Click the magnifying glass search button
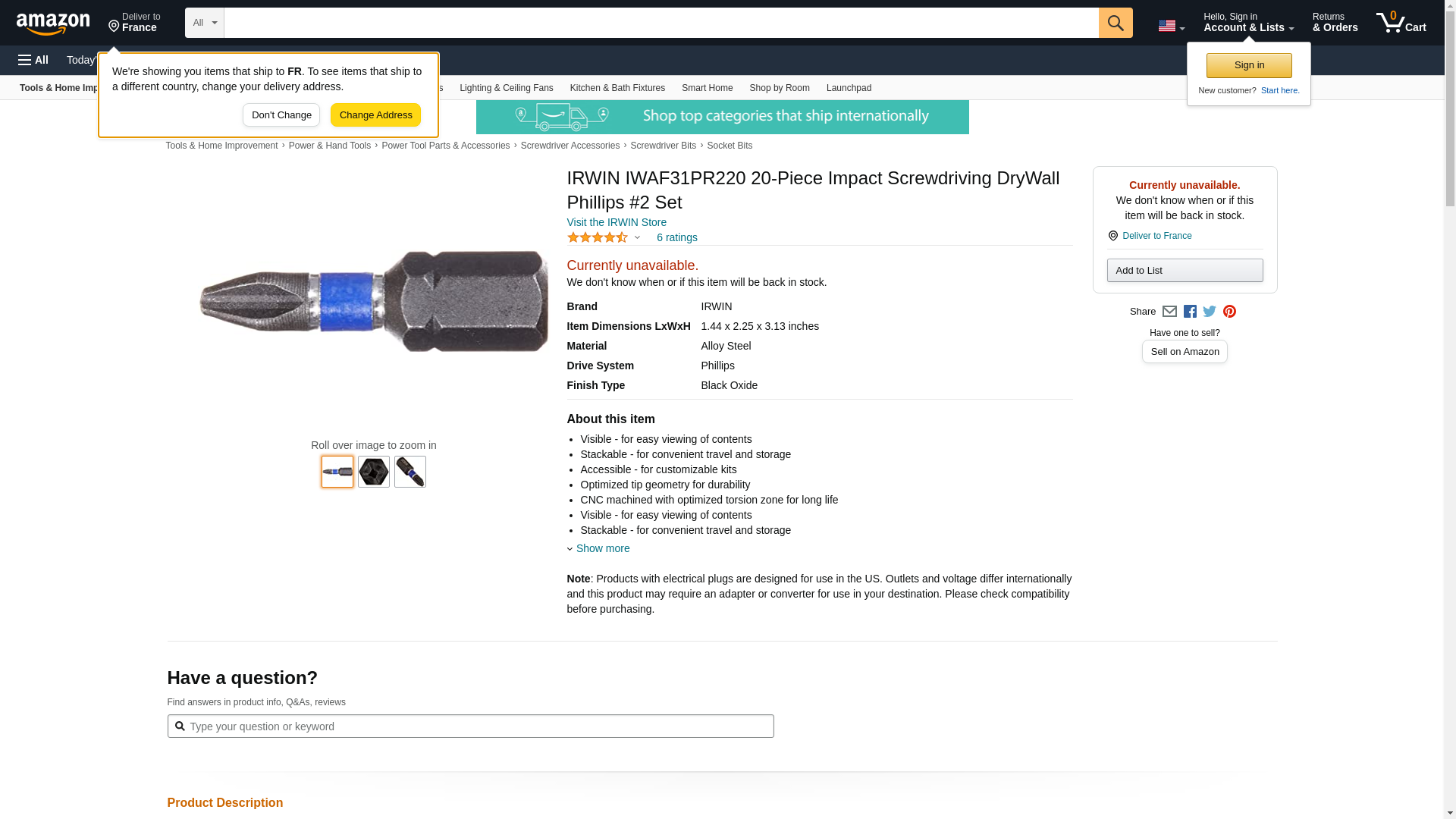The width and height of the screenshot is (1456, 819). (1116, 23)
